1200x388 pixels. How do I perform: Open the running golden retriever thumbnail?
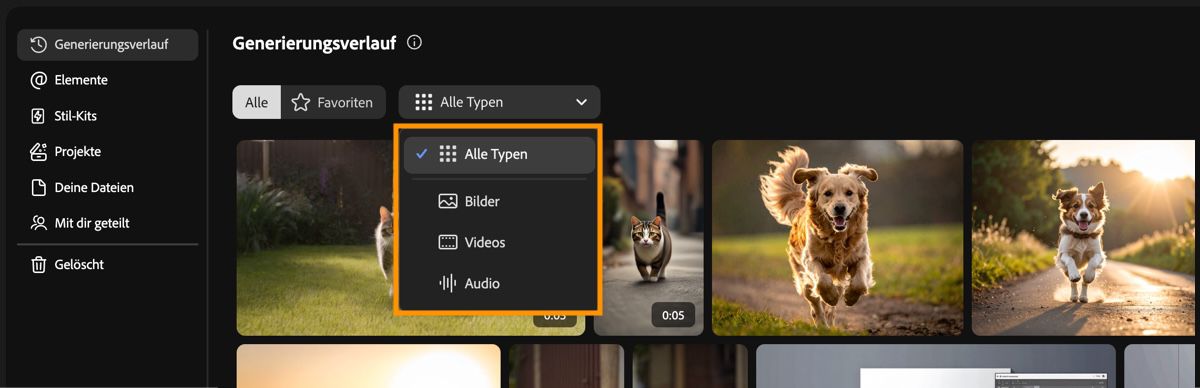click(x=837, y=237)
